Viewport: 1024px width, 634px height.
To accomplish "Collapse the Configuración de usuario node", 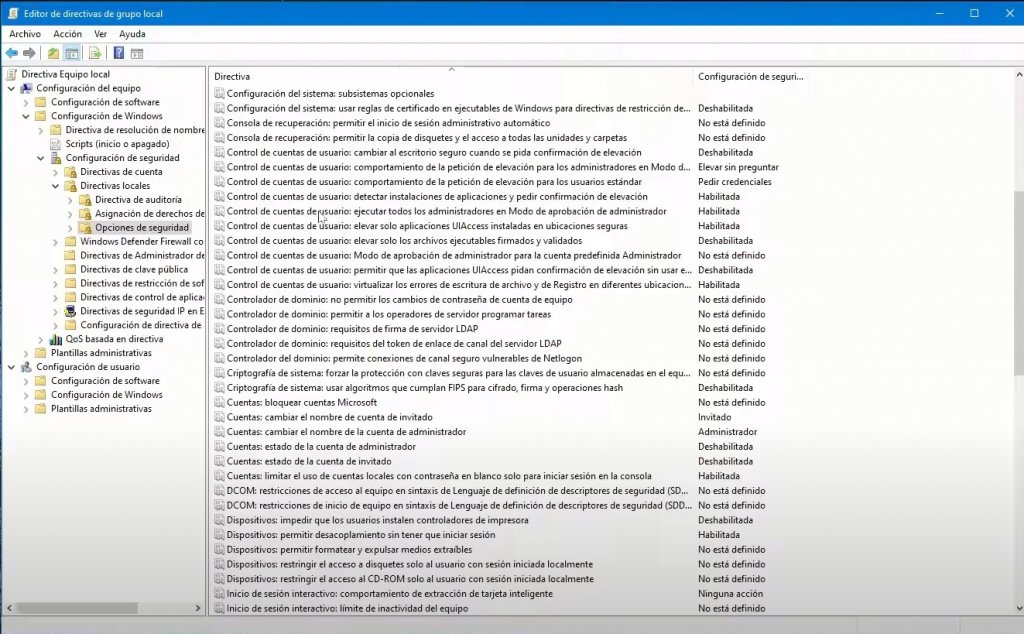I will coord(12,367).
